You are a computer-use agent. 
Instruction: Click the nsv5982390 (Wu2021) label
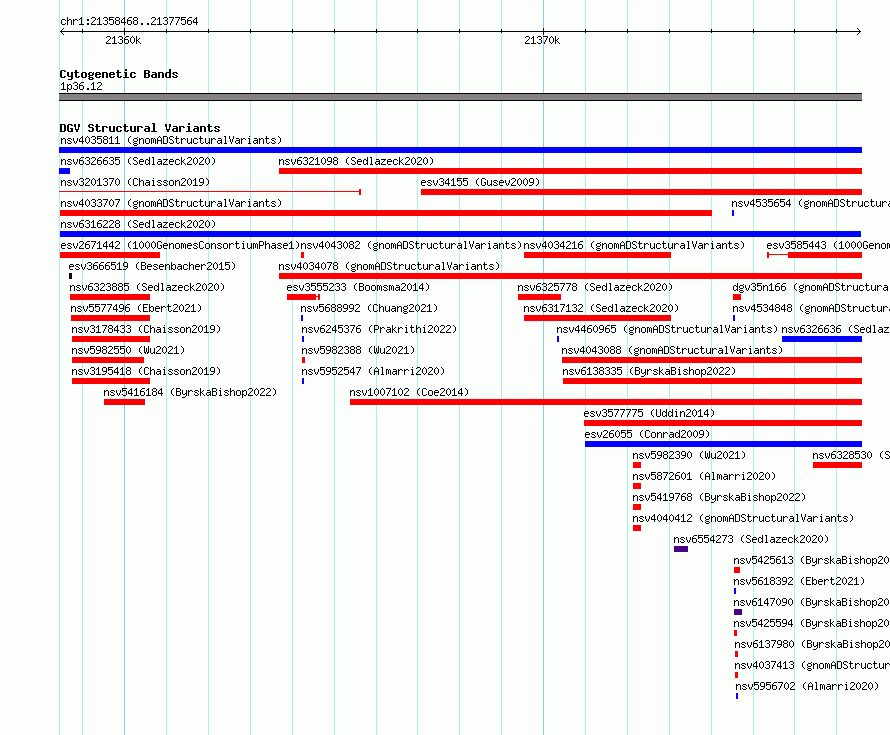click(689, 455)
